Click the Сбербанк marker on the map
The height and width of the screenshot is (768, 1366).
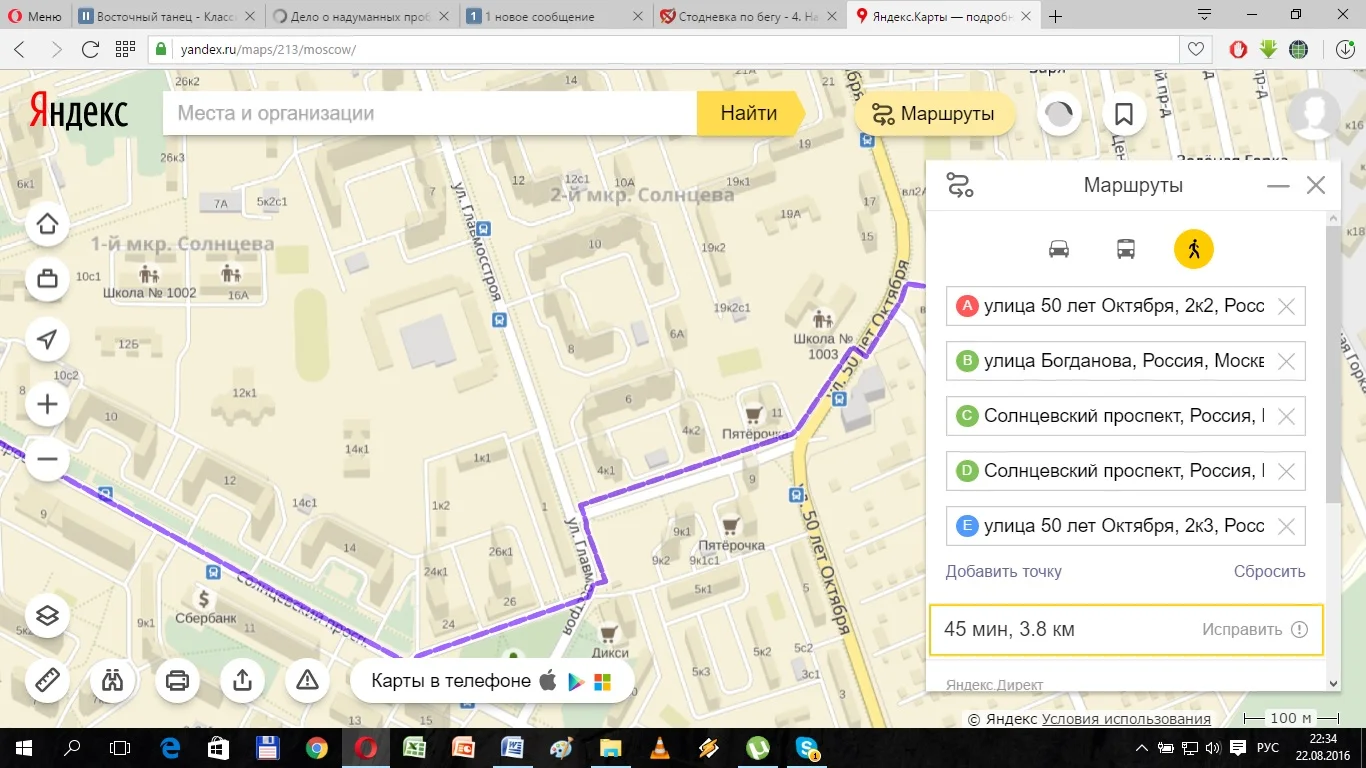[x=204, y=599]
